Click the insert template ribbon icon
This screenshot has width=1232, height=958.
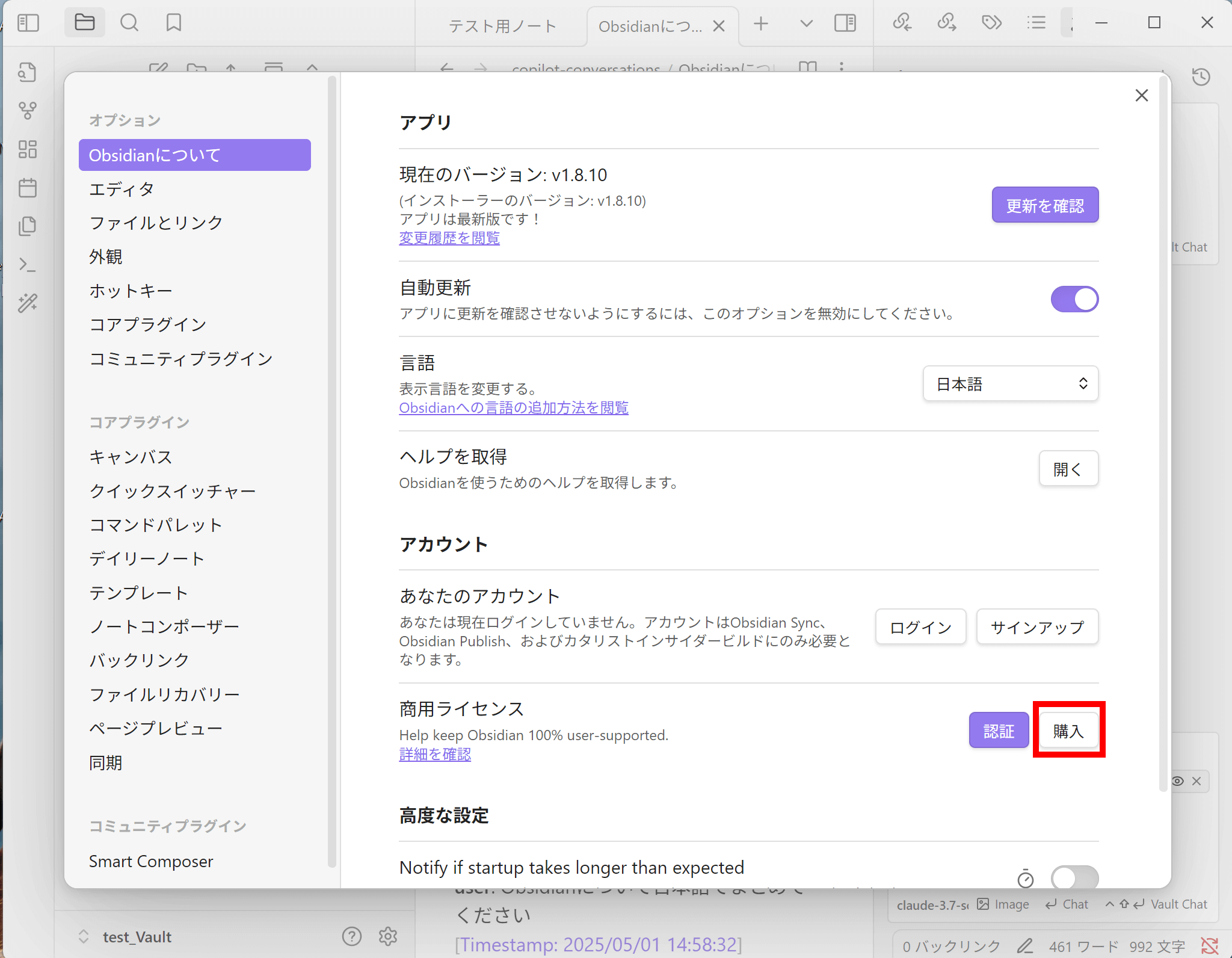(x=28, y=226)
